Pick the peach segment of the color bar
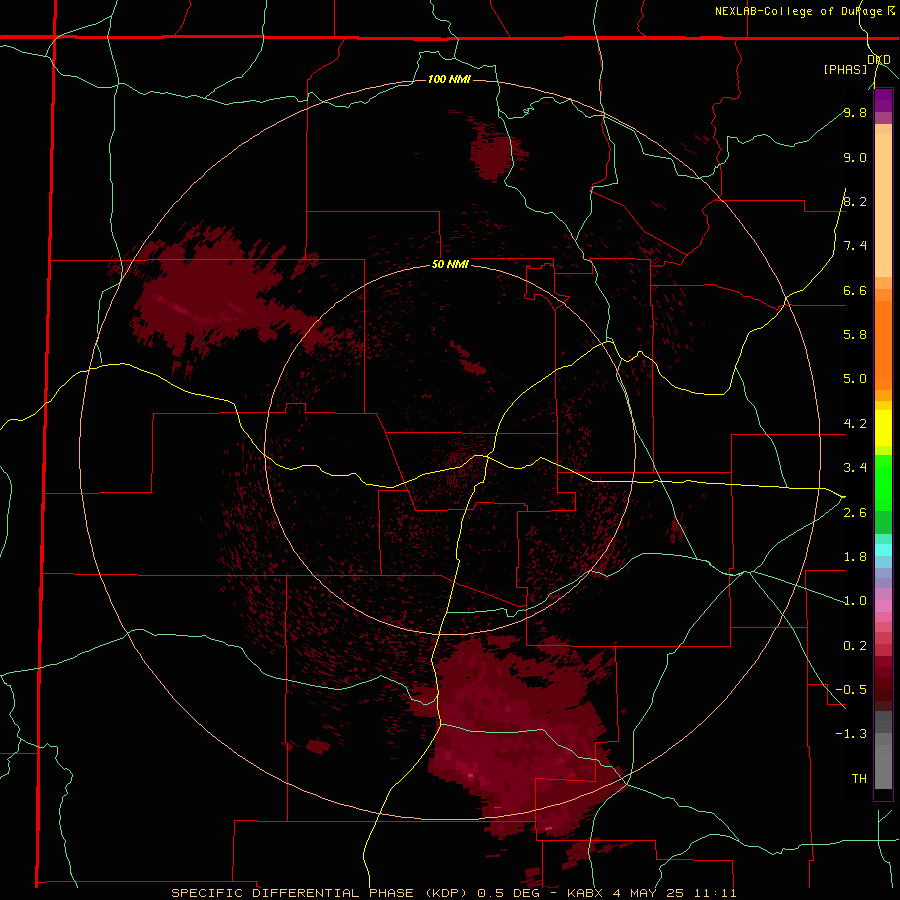900x900 pixels. pos(883,205)
